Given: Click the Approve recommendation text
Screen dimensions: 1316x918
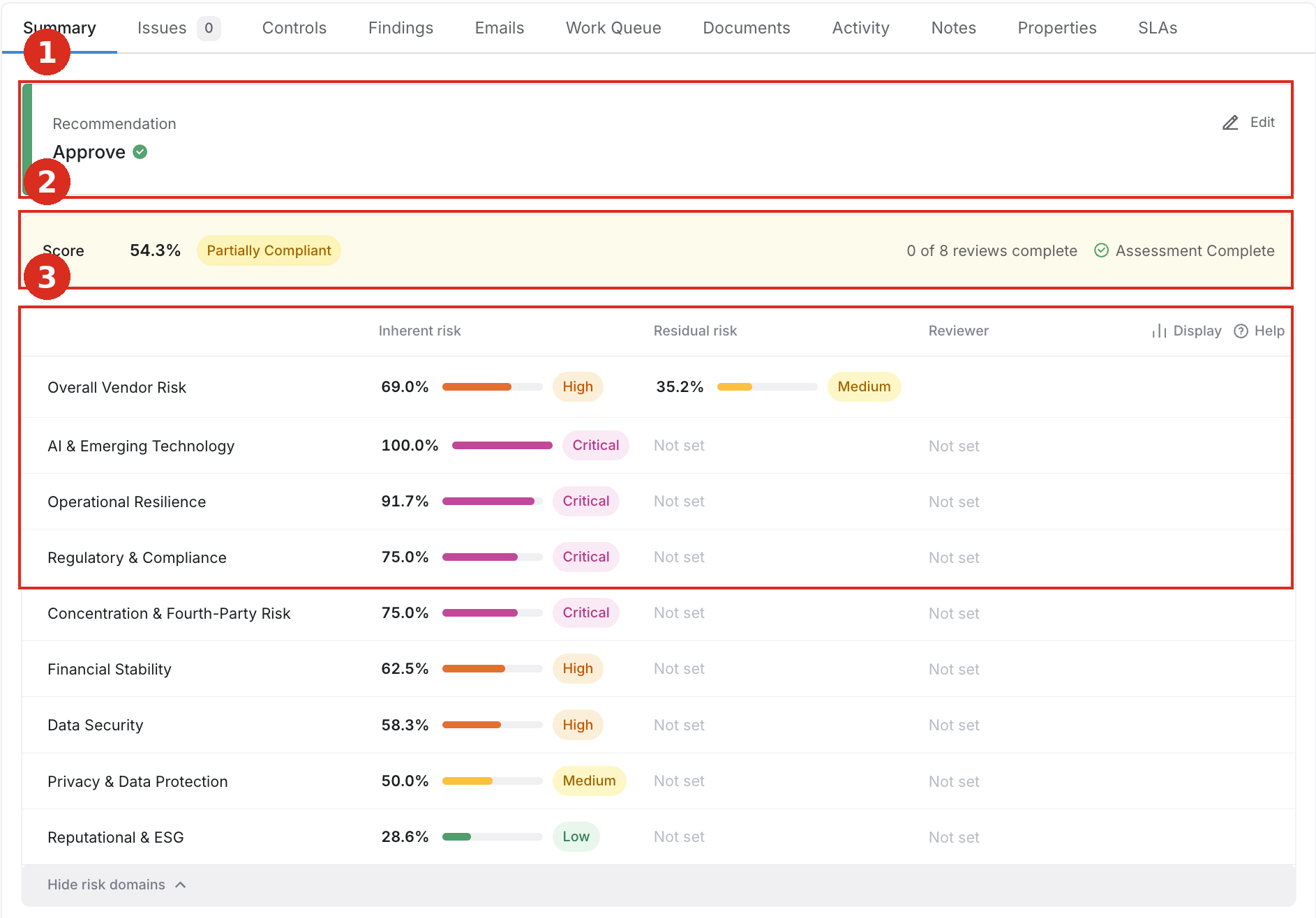Looking at the screenshot, I should [89, 152].
